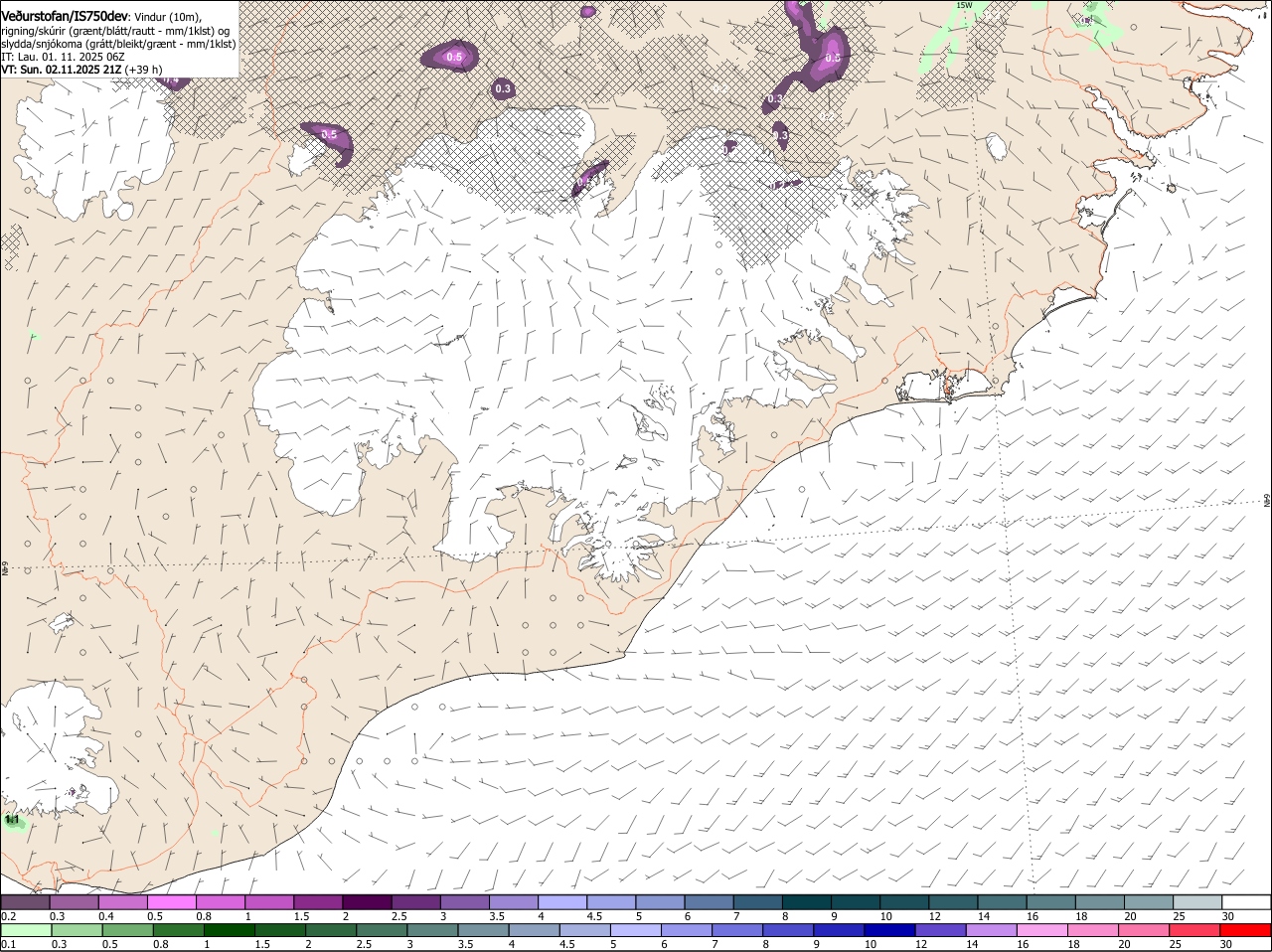This screenshot has height=952, width=1272.
Task: Click the 'slydda/snjókoma' legend description line
Action: (119, 44)
